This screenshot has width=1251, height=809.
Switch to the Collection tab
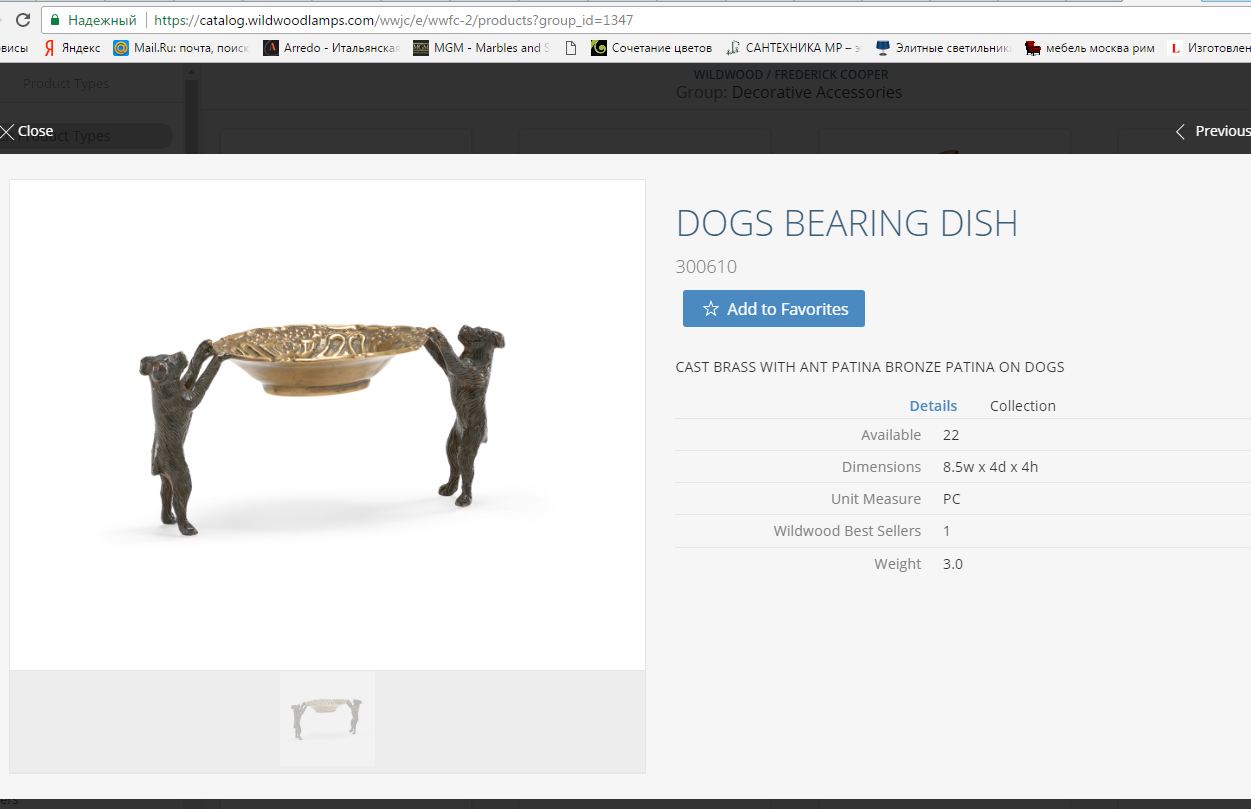click(x=1023, y=406)
